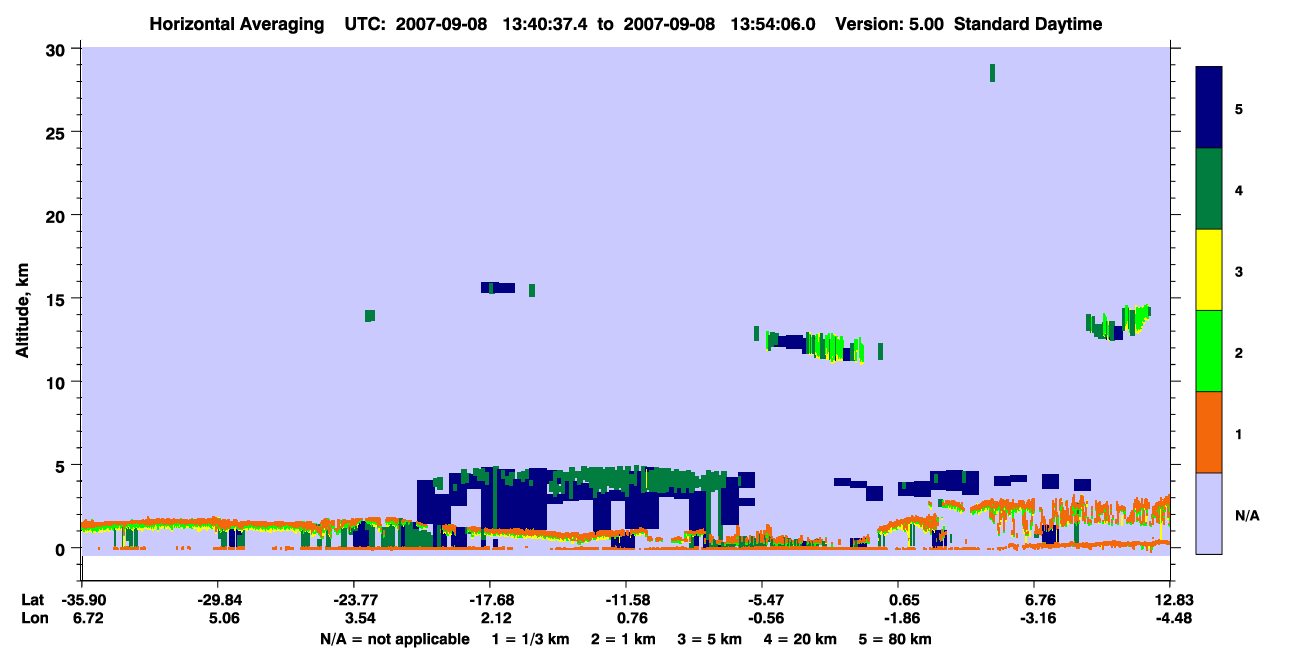Click colorbar label 4

pyautogui.click(x=1239, y=190)
